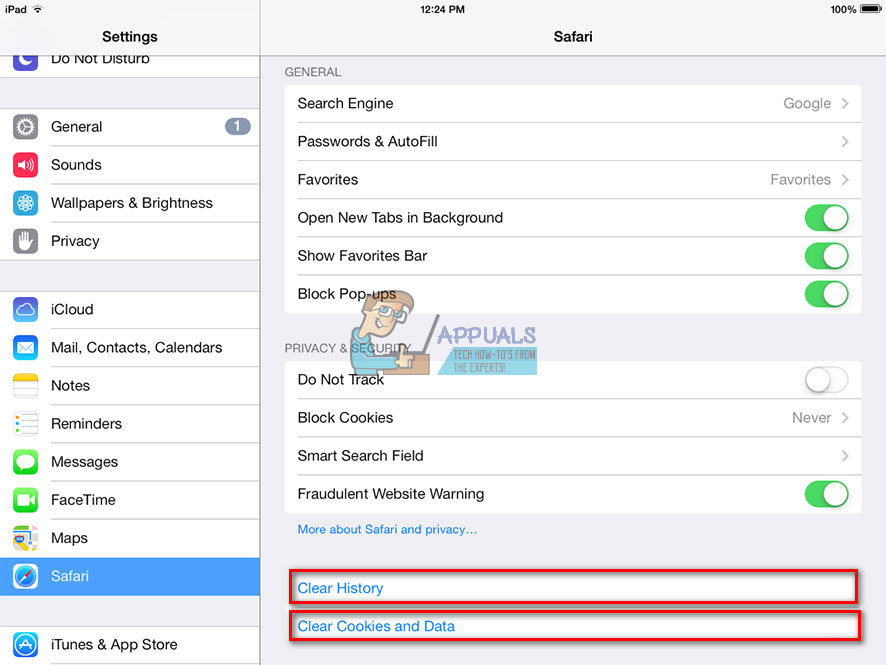Open Passwords & AutoFill chevron
Image resolution: width=886 pixels, height=665 pixels.
click(845, 141)
